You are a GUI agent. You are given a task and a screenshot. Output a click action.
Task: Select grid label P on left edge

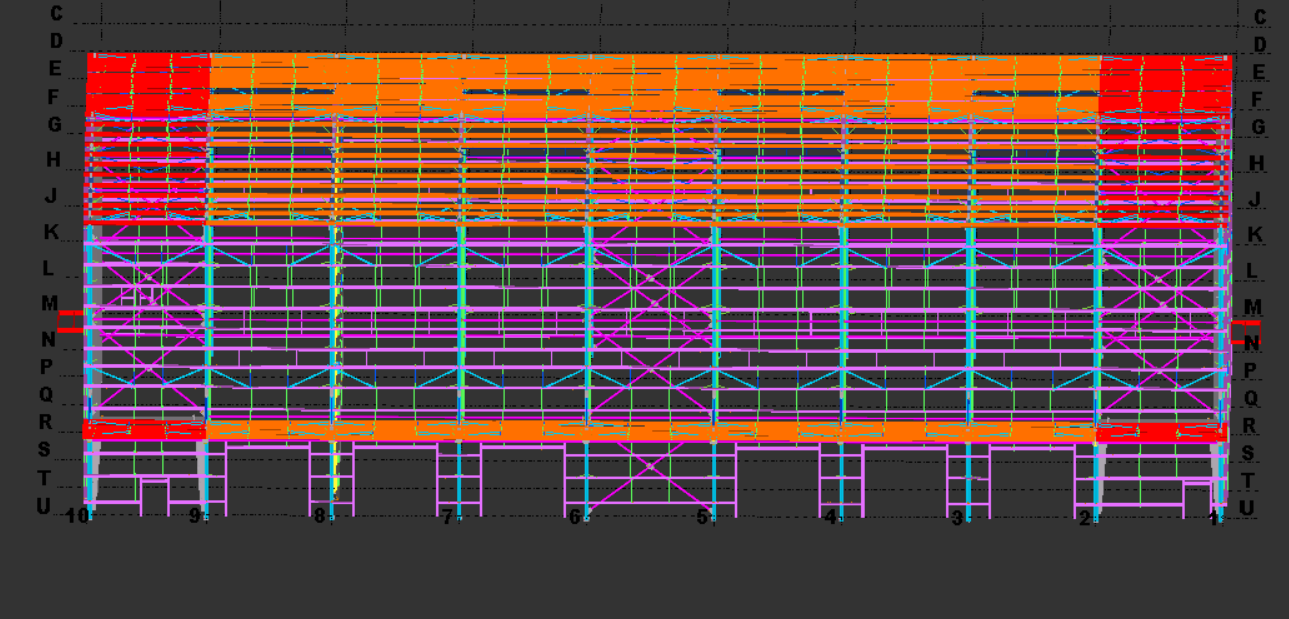(x=46, y=367)
